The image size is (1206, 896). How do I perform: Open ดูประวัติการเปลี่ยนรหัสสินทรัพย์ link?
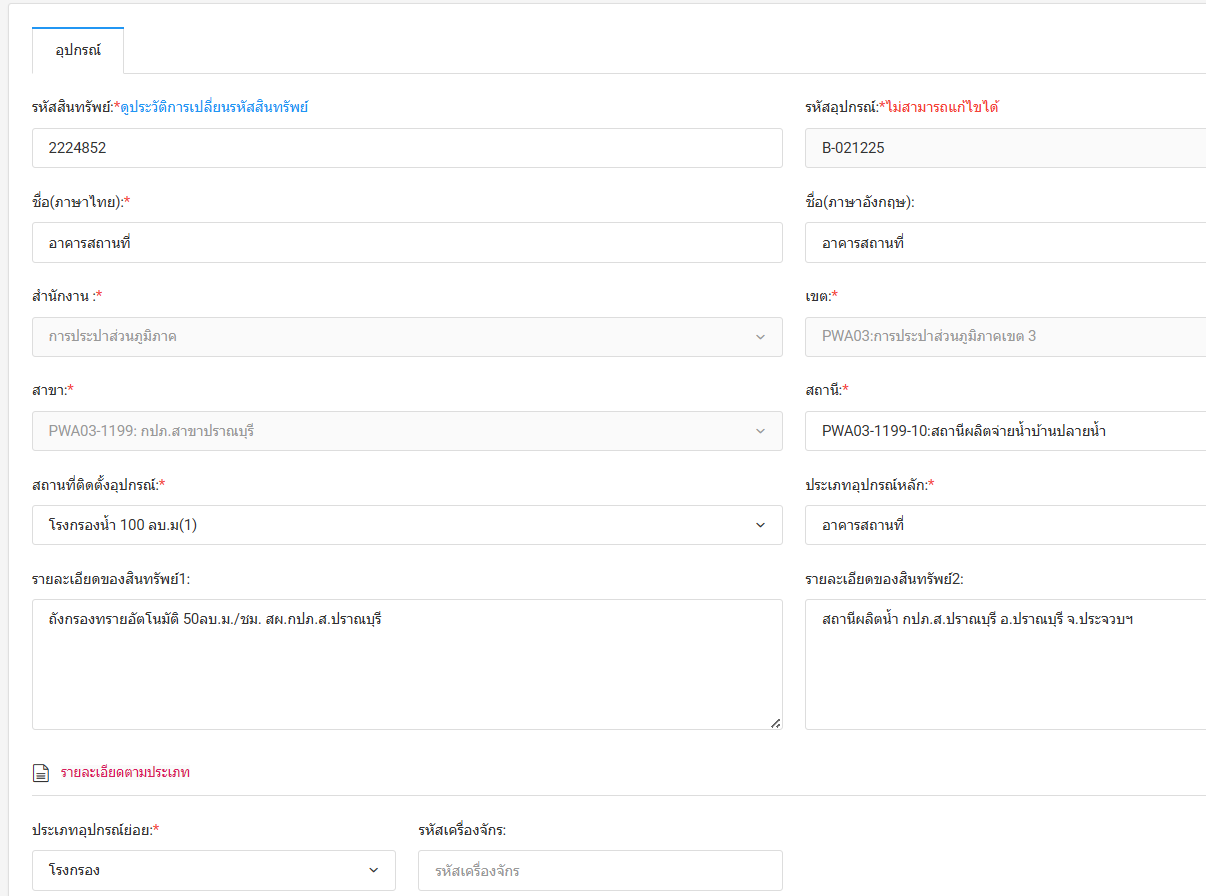click(x=214, y=107)
